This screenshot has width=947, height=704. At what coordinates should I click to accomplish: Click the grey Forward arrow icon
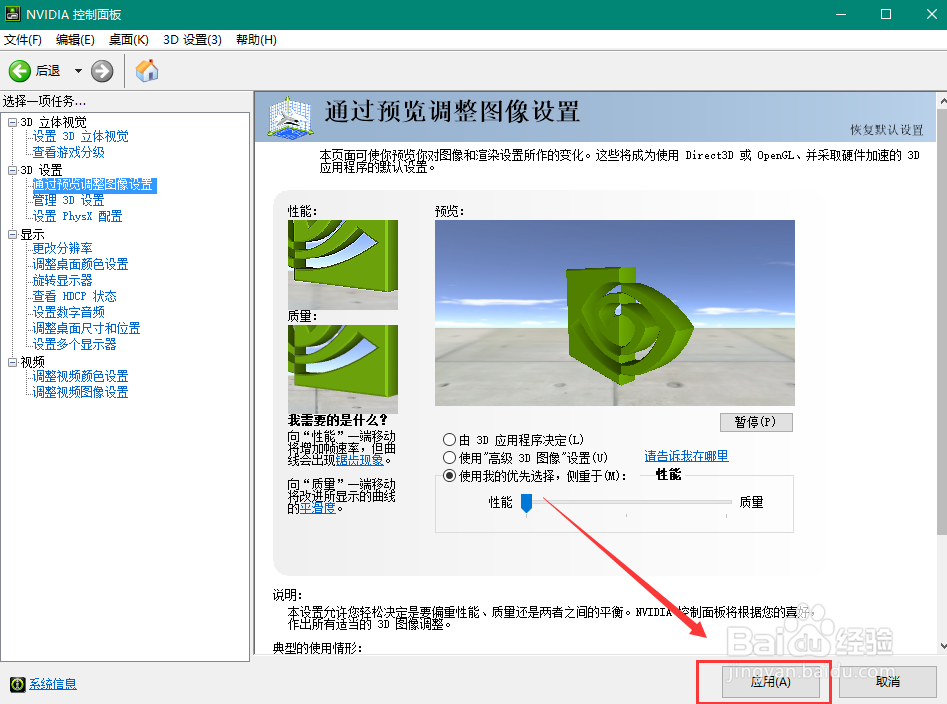click(102, 71)
